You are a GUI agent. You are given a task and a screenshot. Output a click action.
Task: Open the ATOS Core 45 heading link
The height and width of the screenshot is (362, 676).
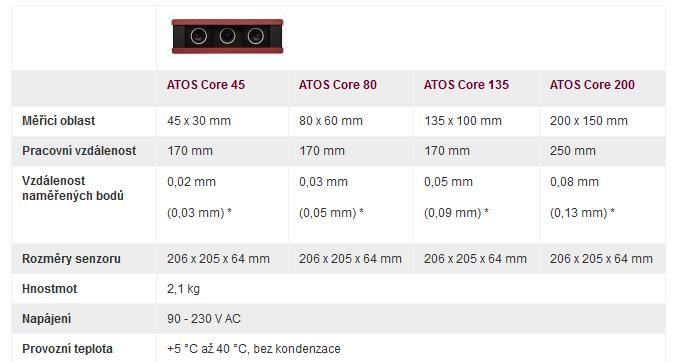(x=206, y=85)
